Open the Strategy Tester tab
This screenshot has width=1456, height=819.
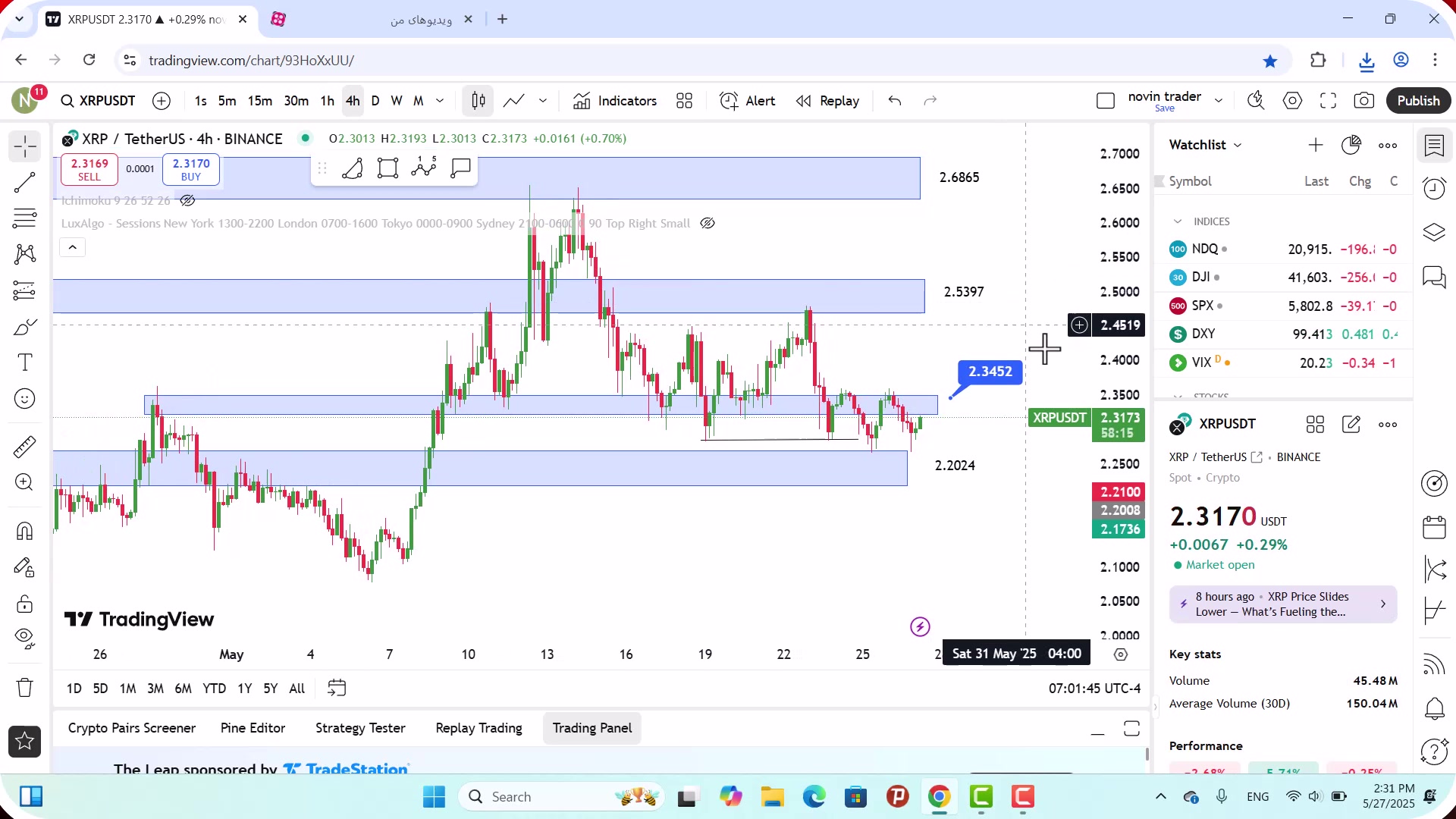pos(360,728)
